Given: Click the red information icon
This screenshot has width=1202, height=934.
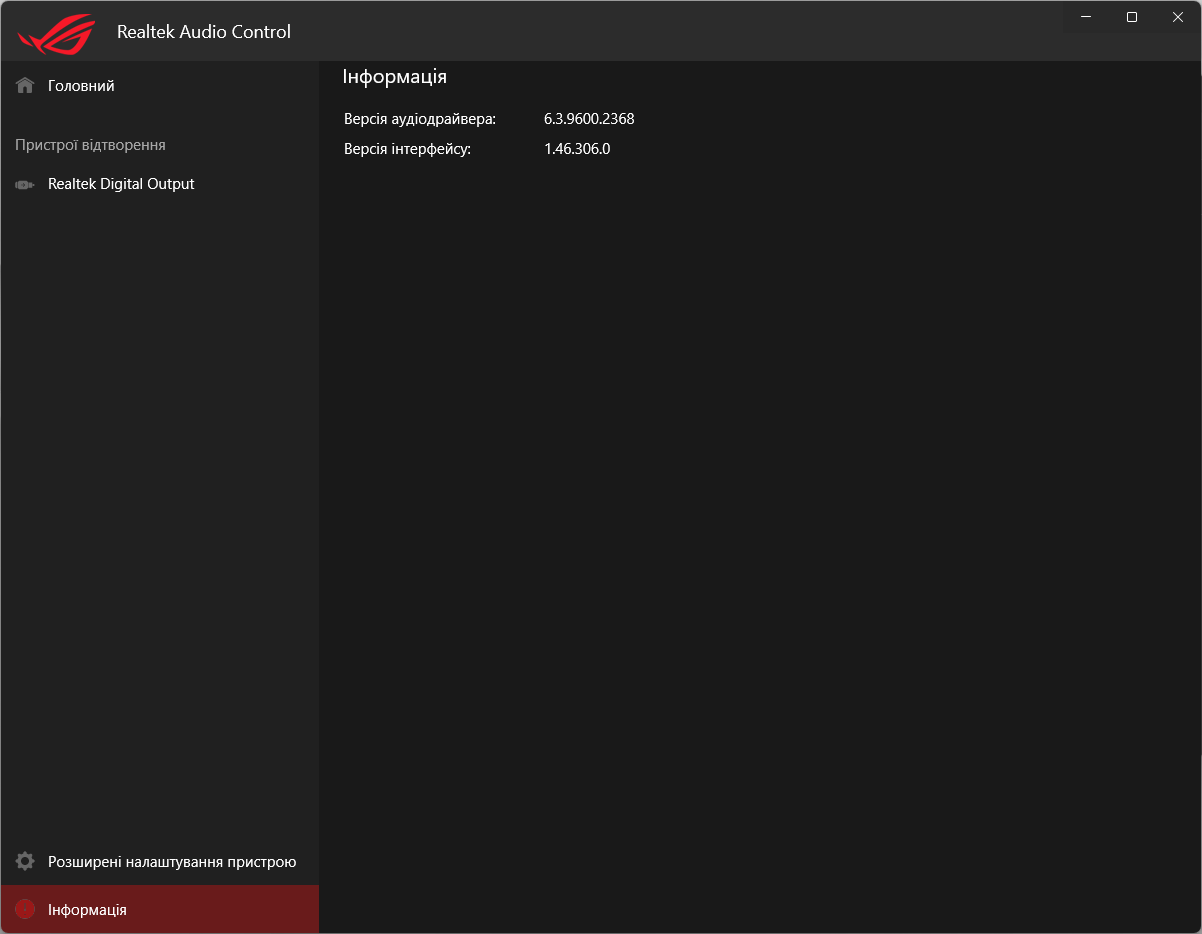Looking at the screenshot, I should (25, 910).
